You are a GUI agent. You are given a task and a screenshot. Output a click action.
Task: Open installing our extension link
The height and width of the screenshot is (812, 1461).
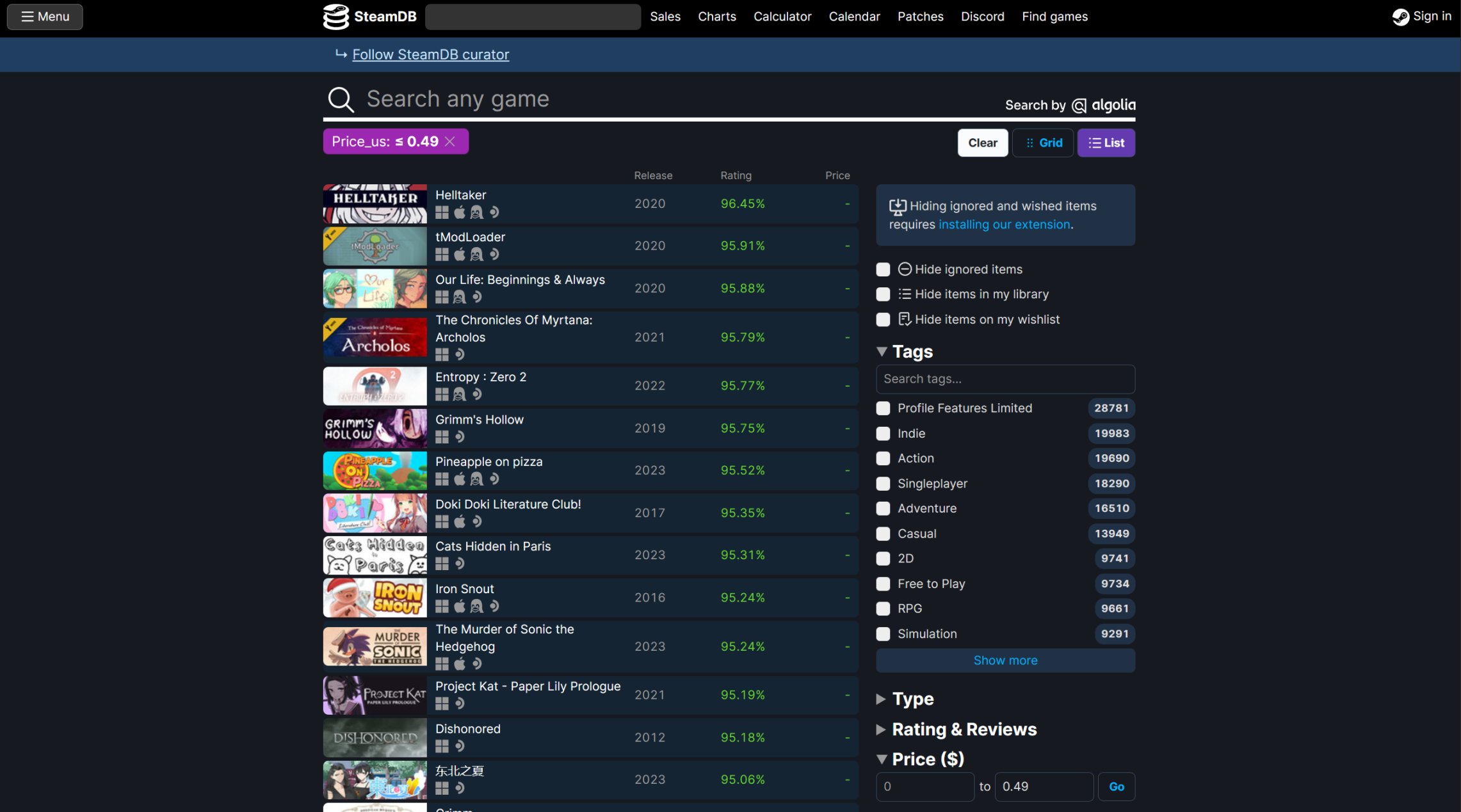tap(1004, 225)
